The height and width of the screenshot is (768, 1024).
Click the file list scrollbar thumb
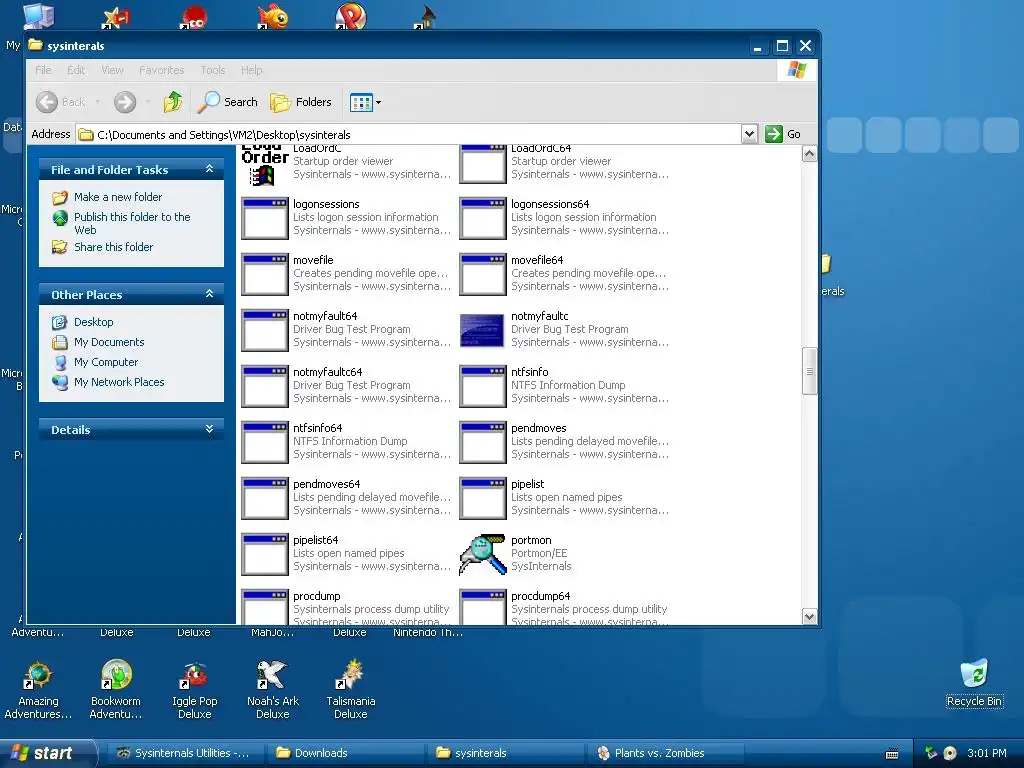[809, 371]
